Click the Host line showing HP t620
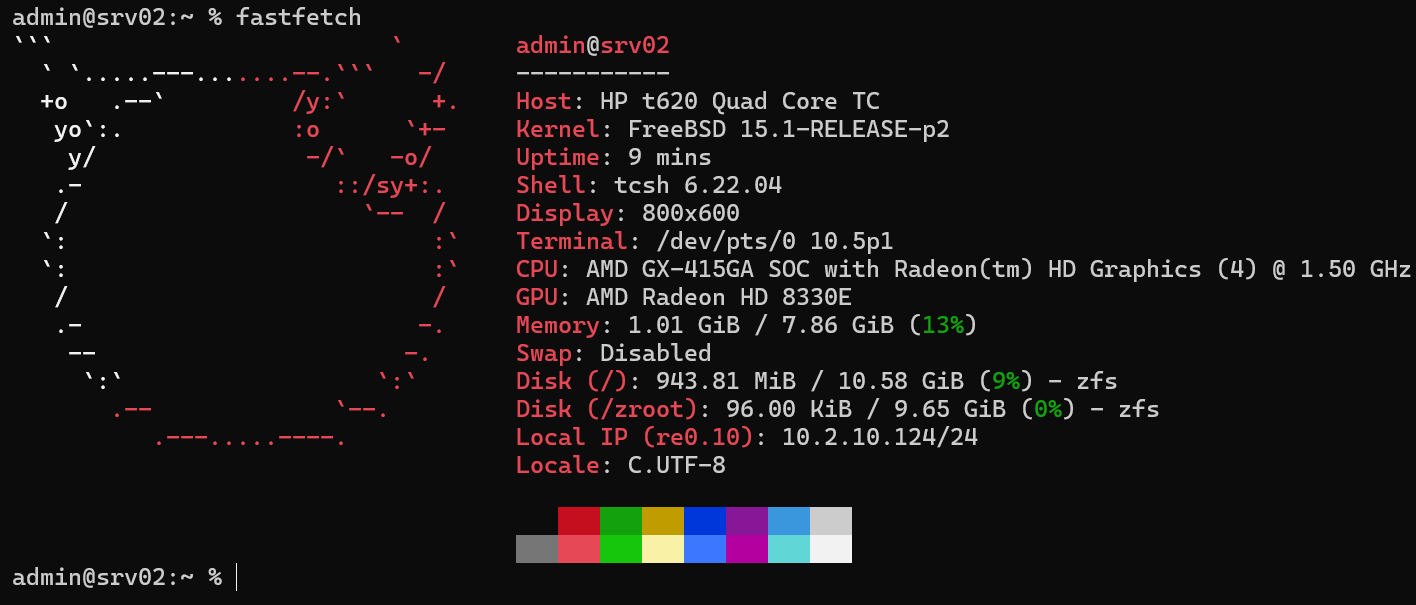Viewport: 1416px width, 605px height. click(x=698, y=101)
